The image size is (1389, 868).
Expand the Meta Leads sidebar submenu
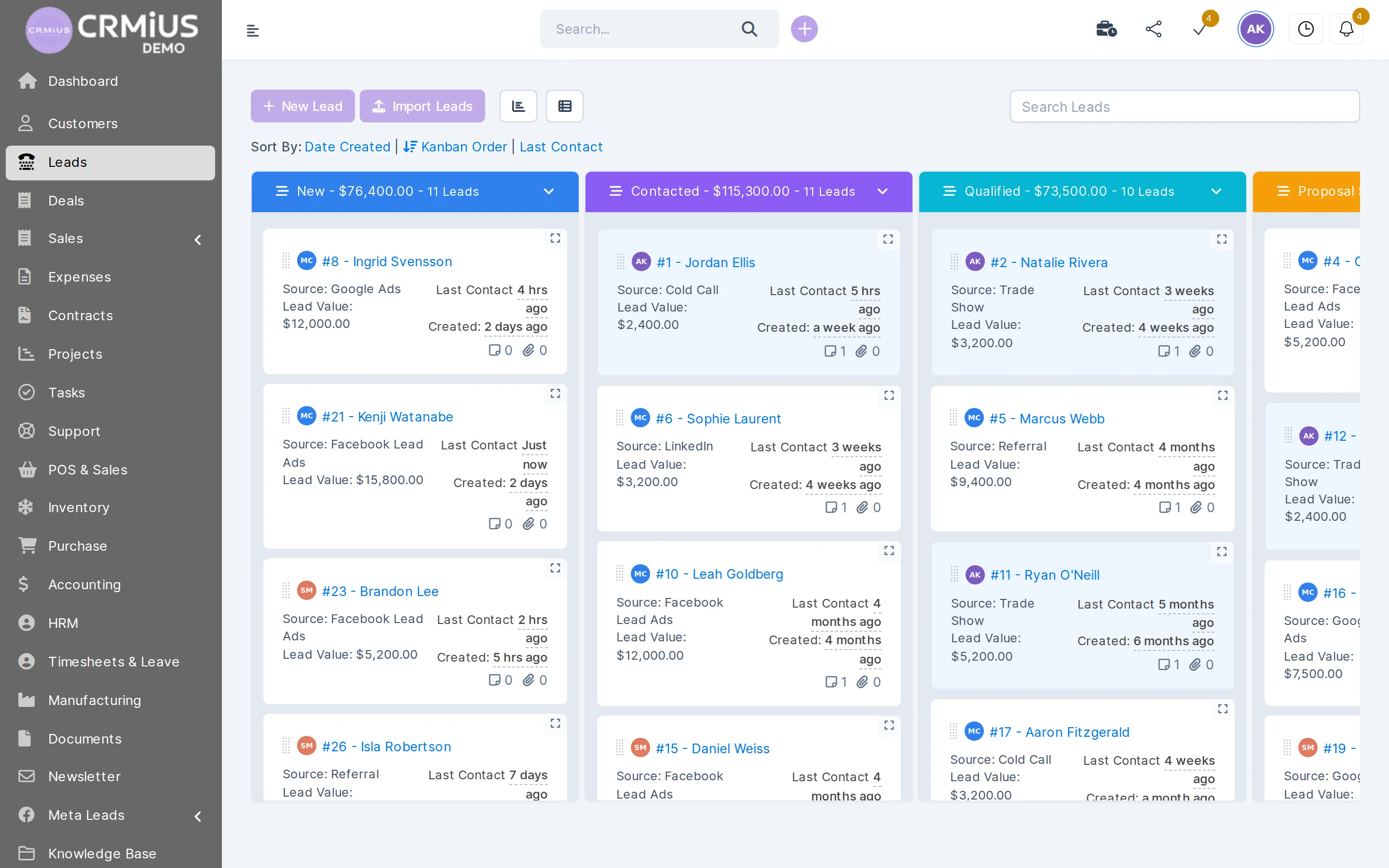[198, 816]
